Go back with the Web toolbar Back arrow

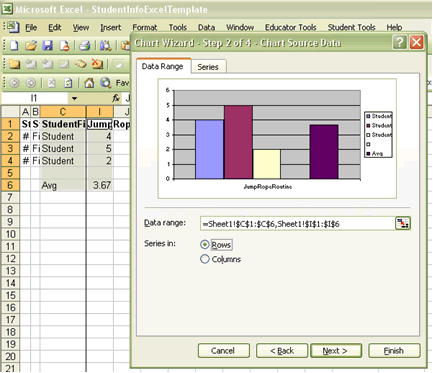(14, 82)
